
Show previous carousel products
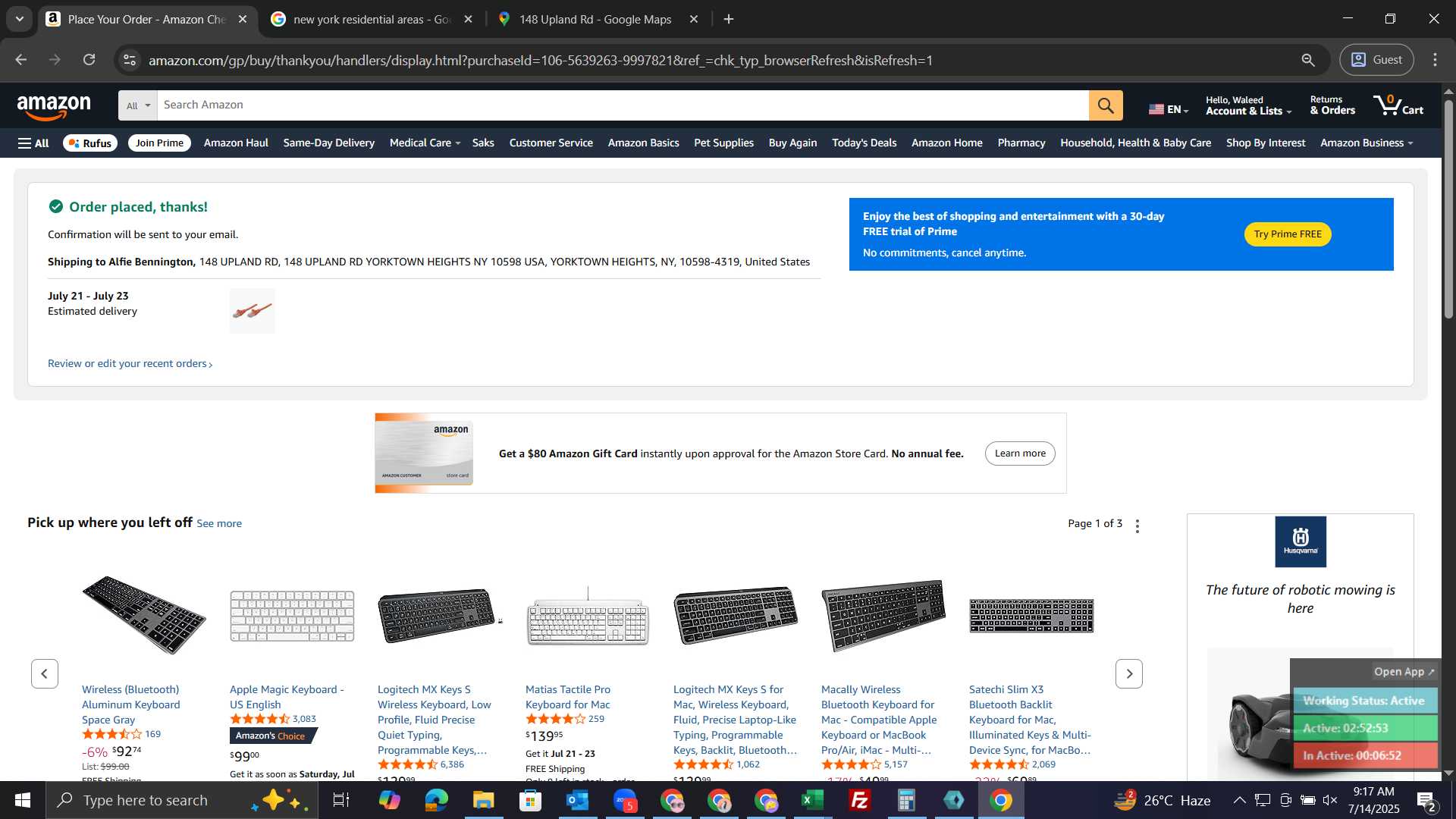[45, 673]
